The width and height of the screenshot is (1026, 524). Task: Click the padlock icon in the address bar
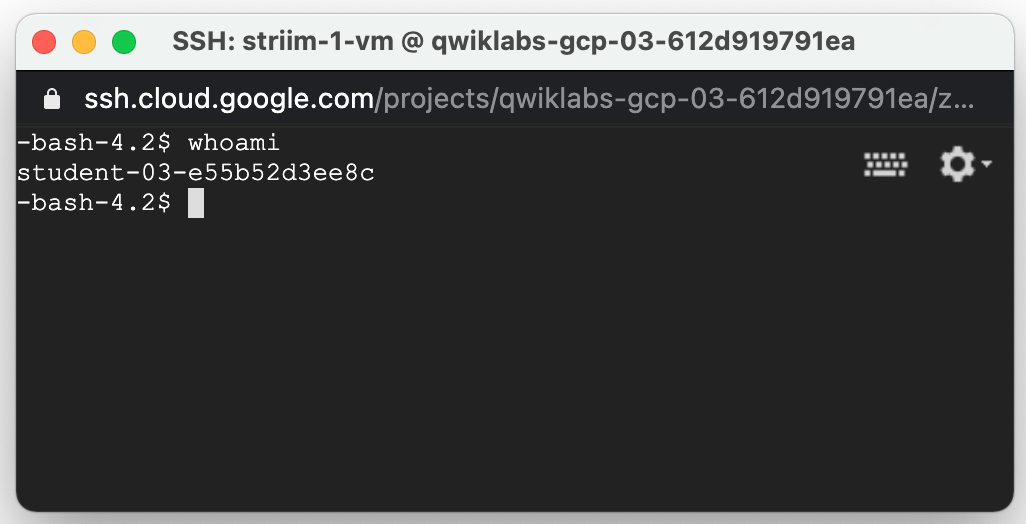52,99
